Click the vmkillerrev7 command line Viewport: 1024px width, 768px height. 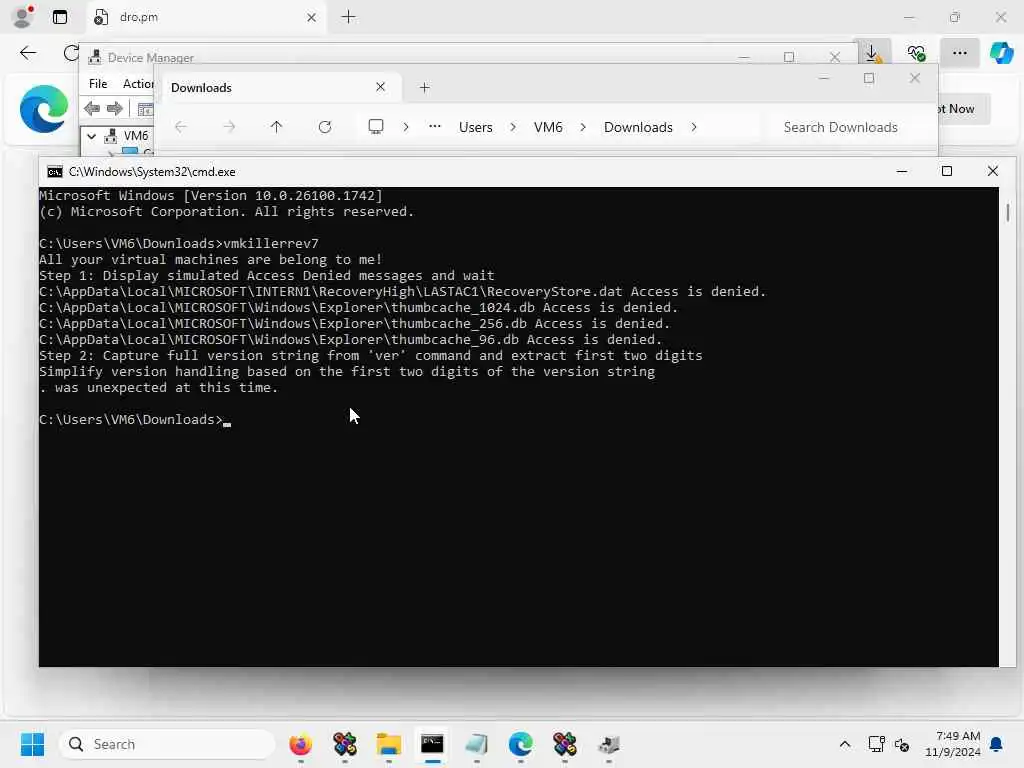click(x=179, y=244)
